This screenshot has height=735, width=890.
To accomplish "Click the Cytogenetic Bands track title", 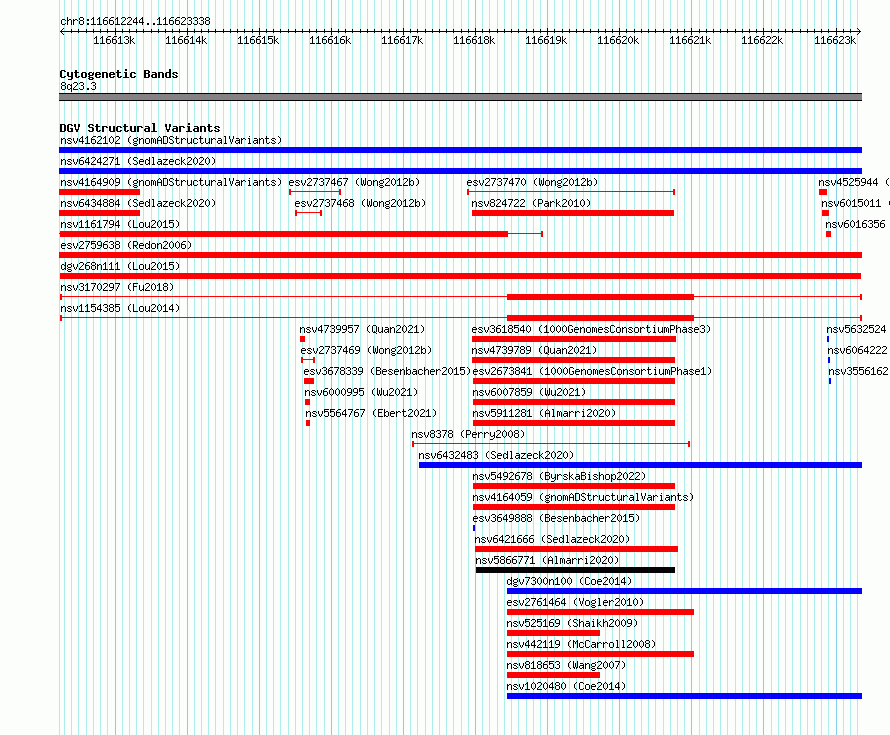I will (x=119, y=74).
